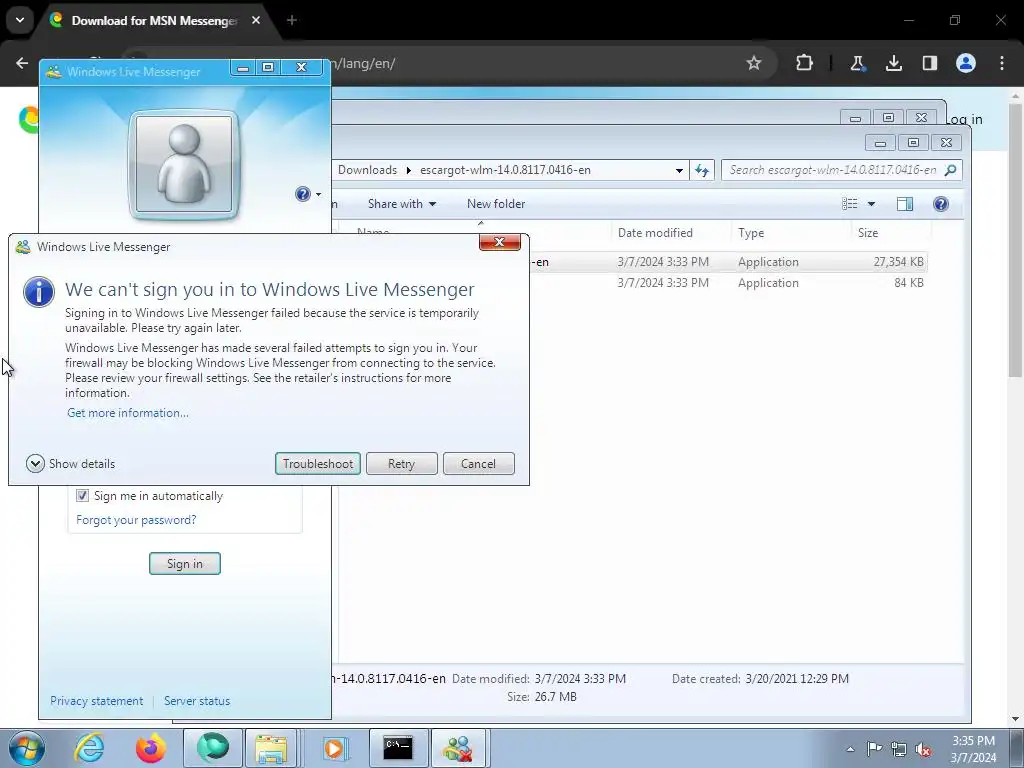This screenshot has height=768, width=1024.
Task: Open the taskbar clock showing 3:35 PM
Action: pos(973,749)
